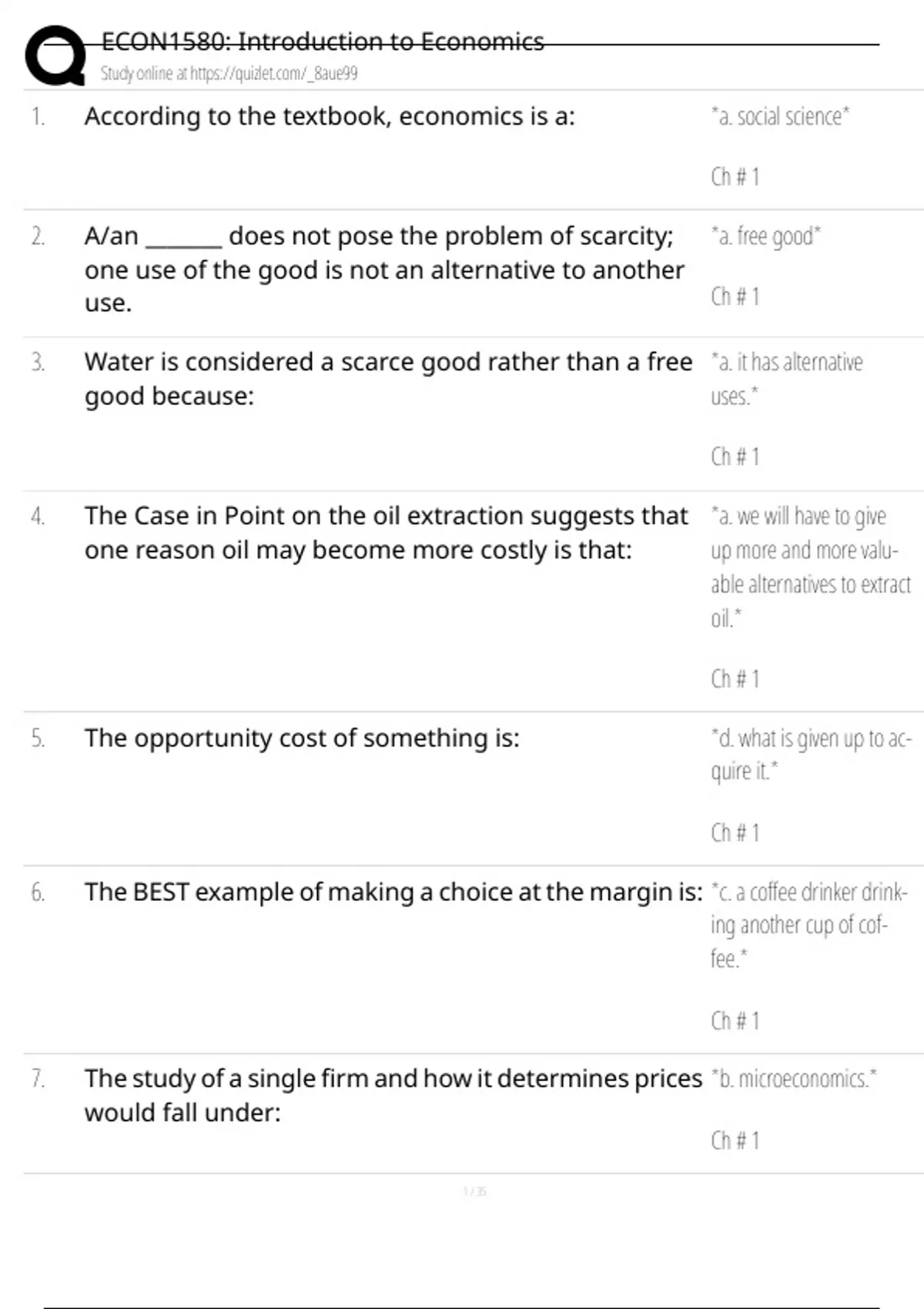Click the Quizlet Q logo icon

tap(55, 55)
